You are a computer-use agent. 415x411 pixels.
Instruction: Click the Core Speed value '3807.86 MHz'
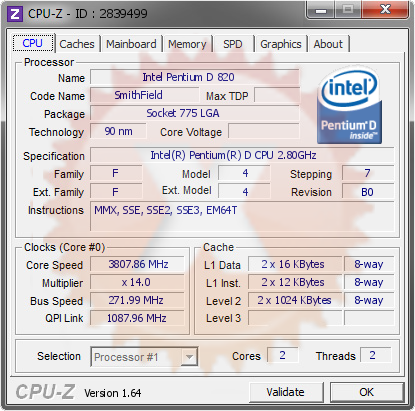click(137, 264)
